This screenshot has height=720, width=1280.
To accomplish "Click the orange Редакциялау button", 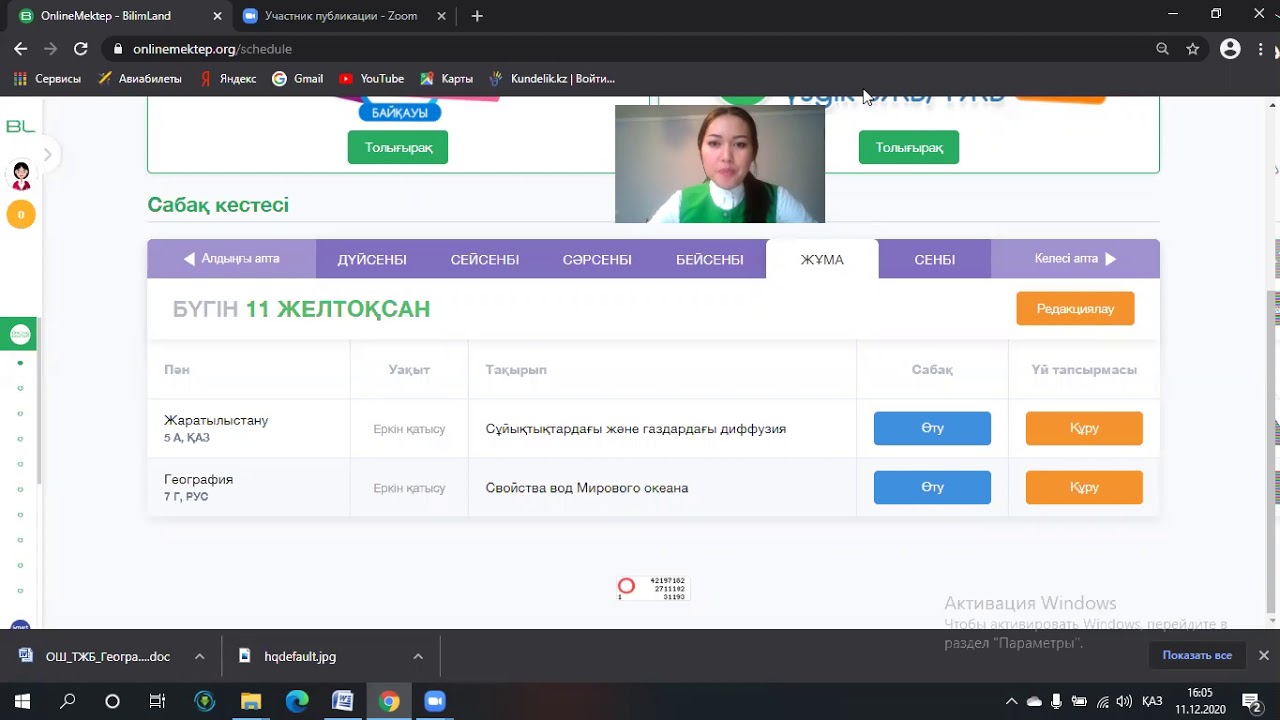I will [x=1075, y=309].
